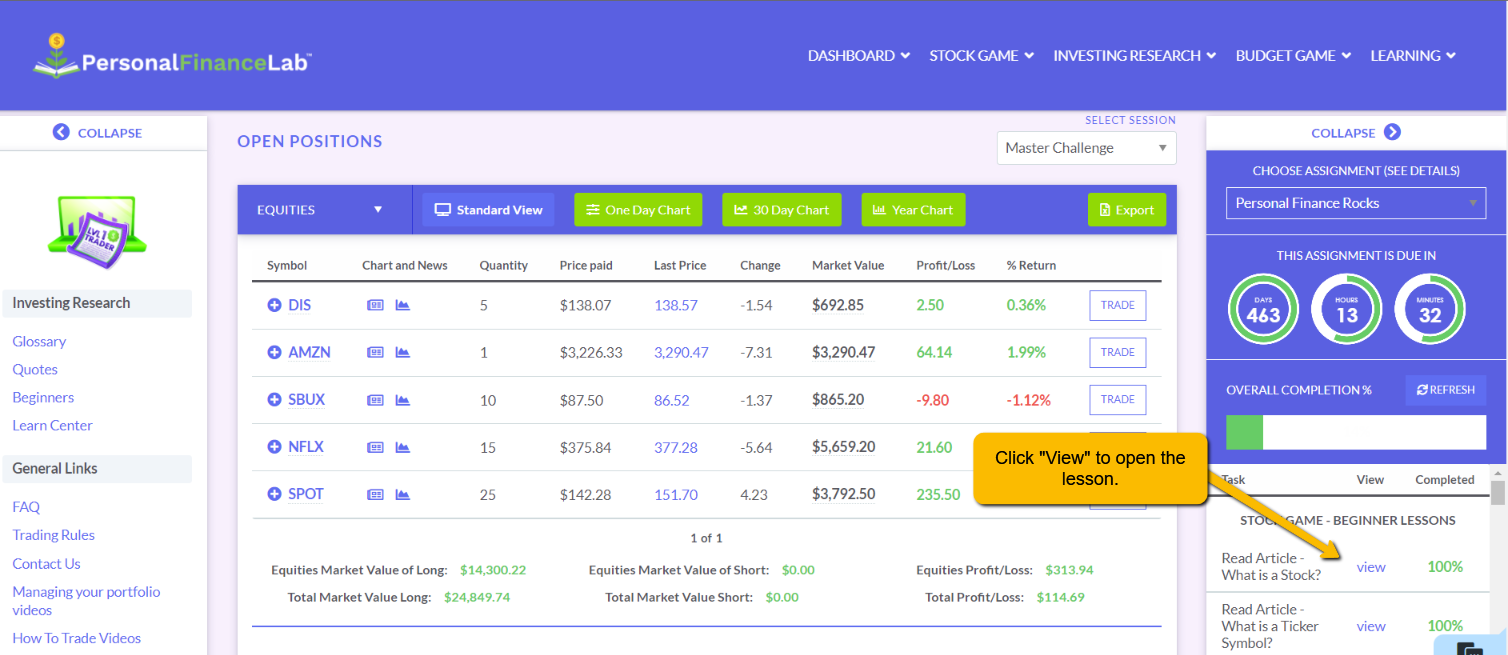Click AMZN last price 3,290.47
Viewport: 1508px width, 655px height.
click(681, 352)
